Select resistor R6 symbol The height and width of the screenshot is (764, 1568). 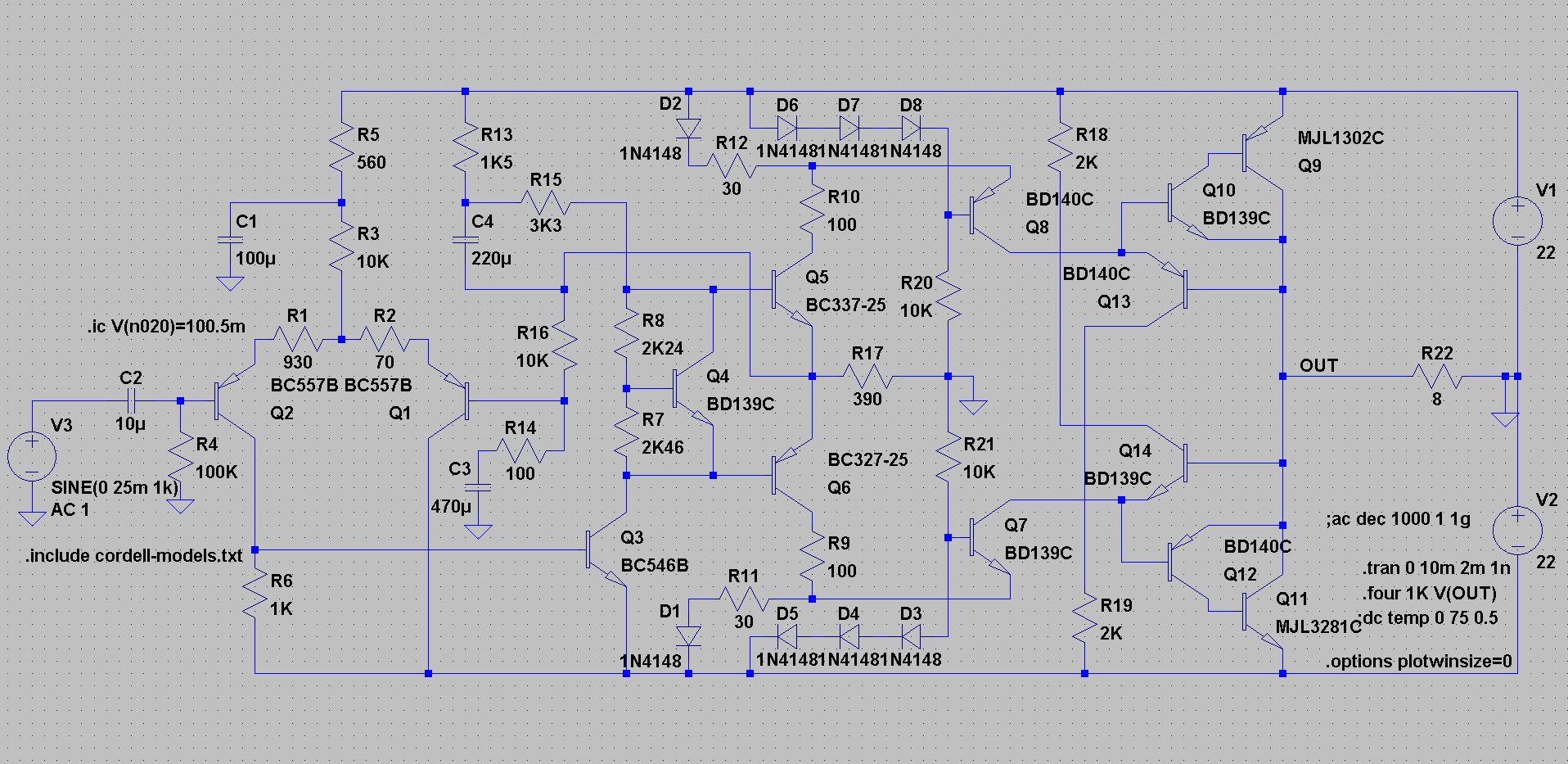pos(255,594)
